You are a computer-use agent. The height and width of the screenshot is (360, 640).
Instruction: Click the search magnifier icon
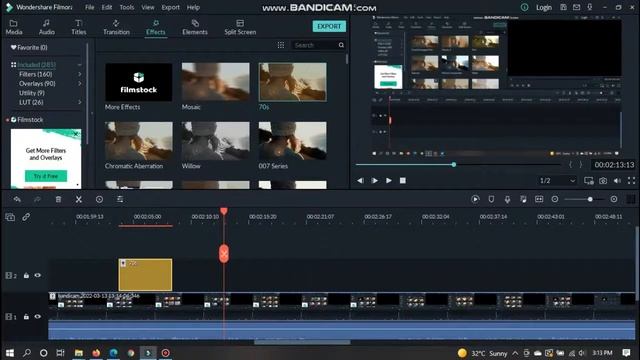(x=341, y=45)
